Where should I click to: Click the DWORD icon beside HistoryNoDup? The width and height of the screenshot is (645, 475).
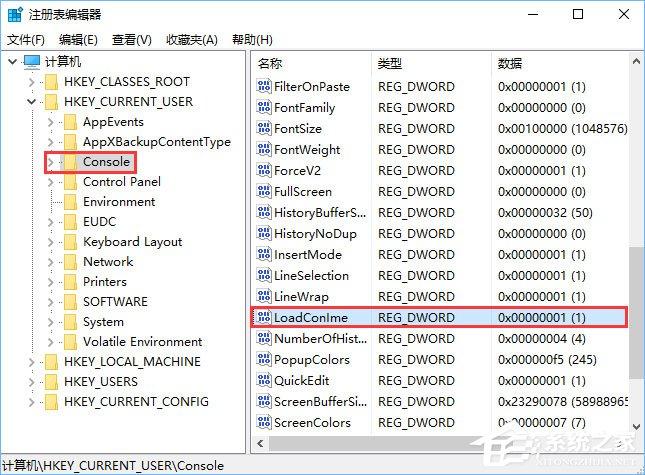264,233
